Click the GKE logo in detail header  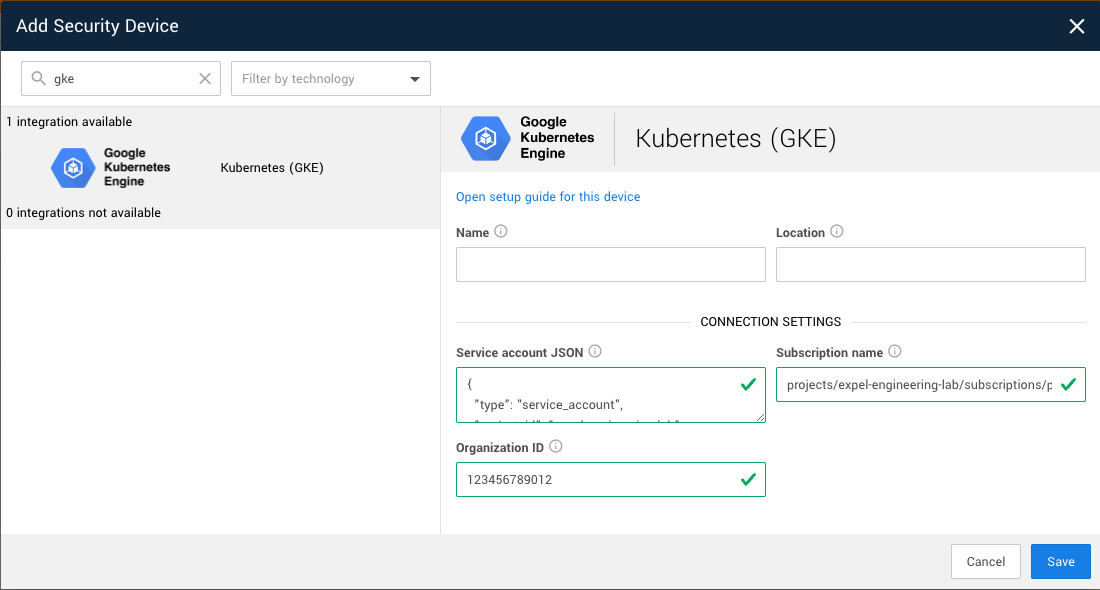(x=528, y=138)
